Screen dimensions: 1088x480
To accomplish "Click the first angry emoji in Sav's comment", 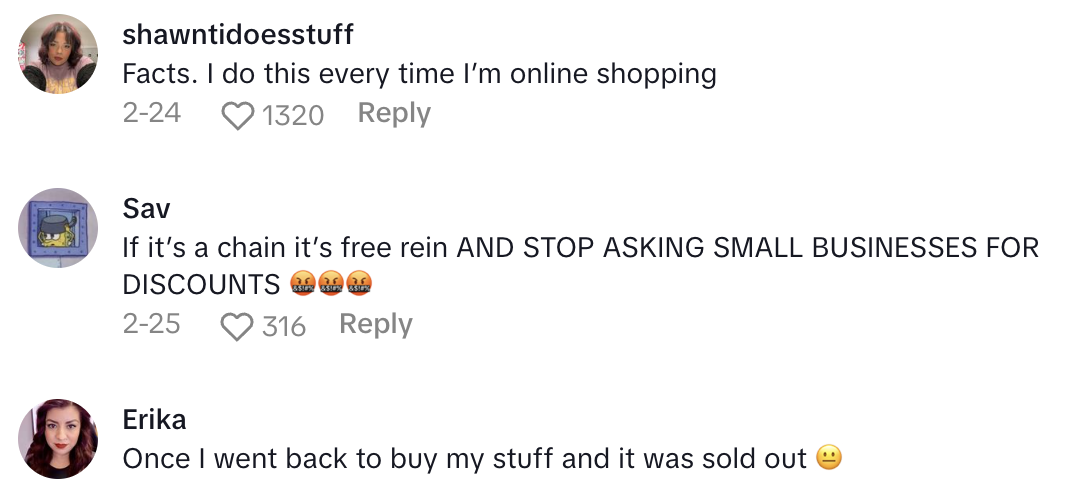I will (303, 286).
